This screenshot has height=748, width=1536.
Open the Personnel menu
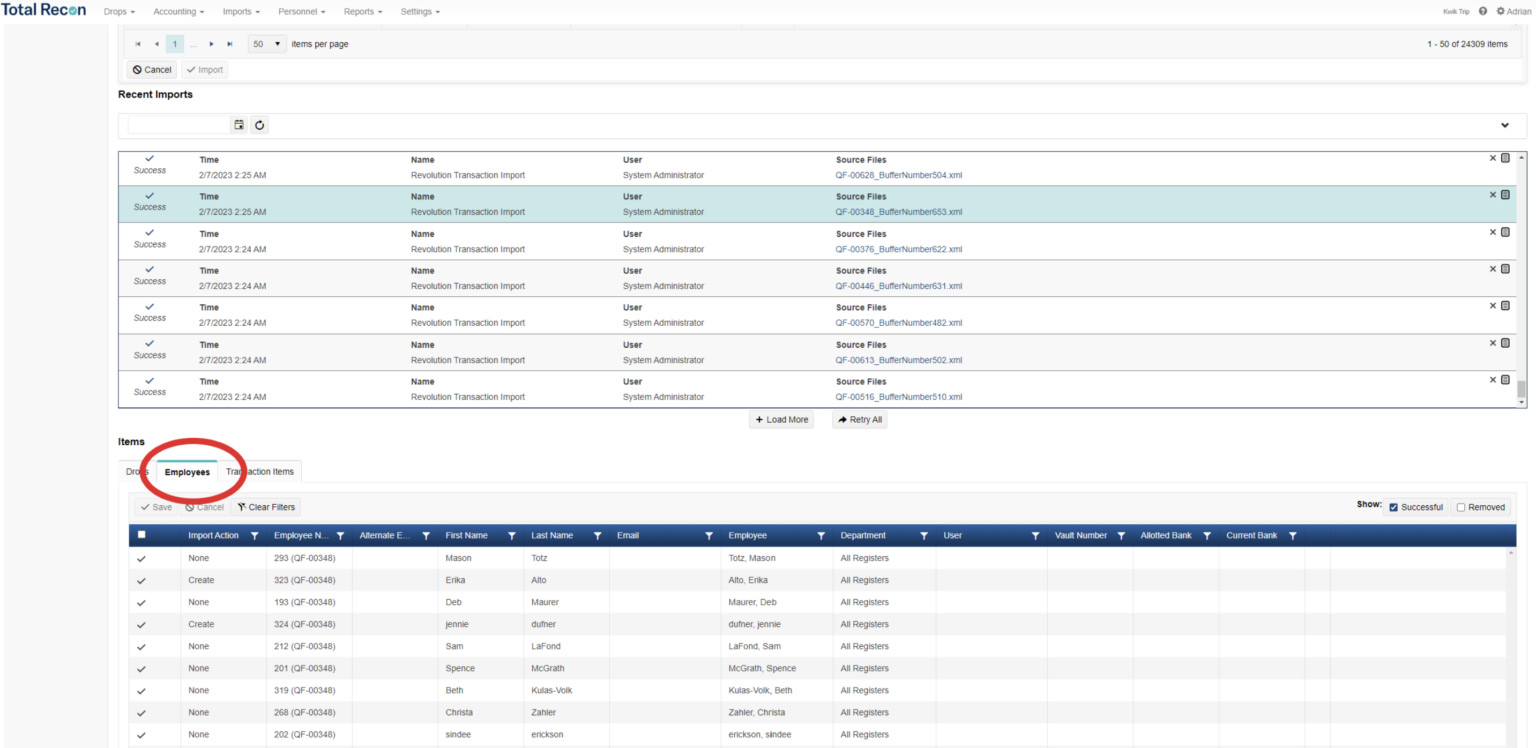(x=302, y=11)
